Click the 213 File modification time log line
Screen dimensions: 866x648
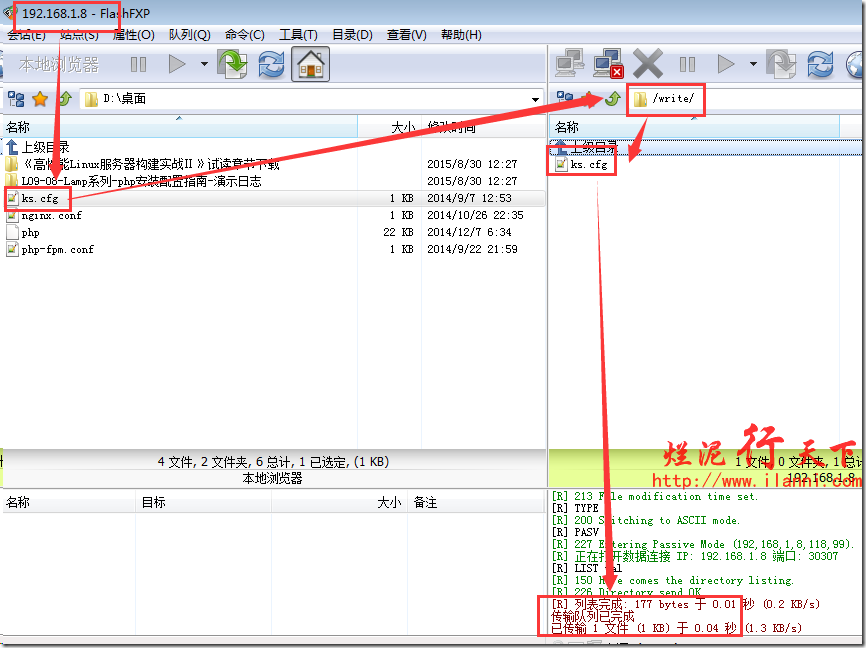click(x=654, y=497)
